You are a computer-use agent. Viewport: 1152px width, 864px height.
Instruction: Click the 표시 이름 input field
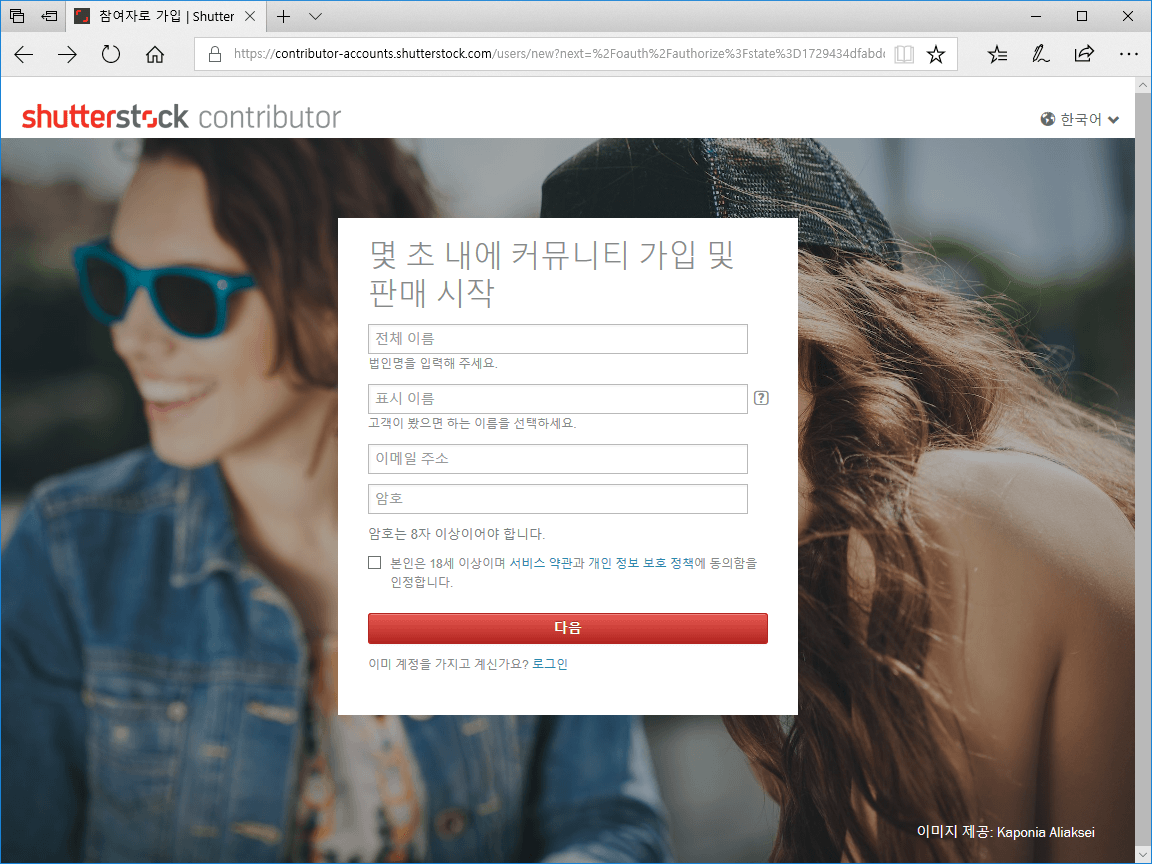point(558,399)
